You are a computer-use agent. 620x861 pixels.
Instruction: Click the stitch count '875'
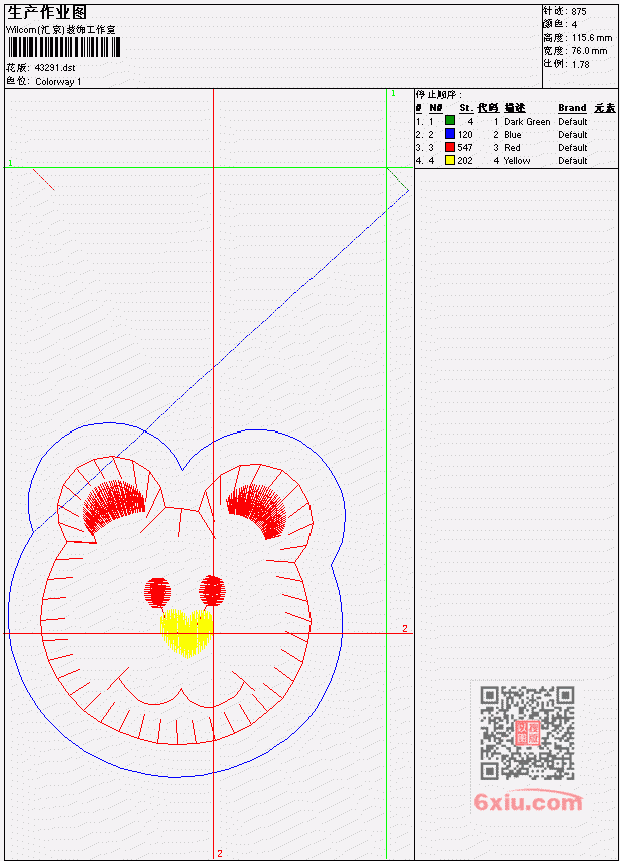579,12
